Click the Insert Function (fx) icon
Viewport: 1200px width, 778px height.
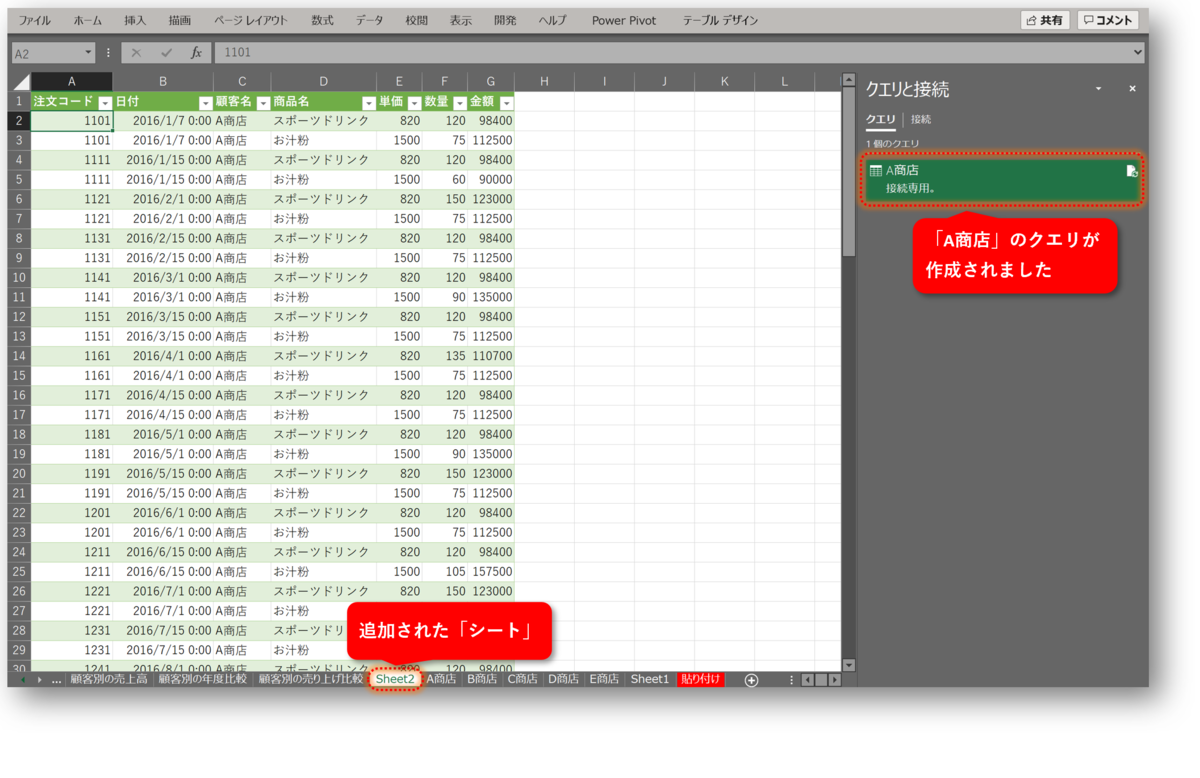pos(196,53)
